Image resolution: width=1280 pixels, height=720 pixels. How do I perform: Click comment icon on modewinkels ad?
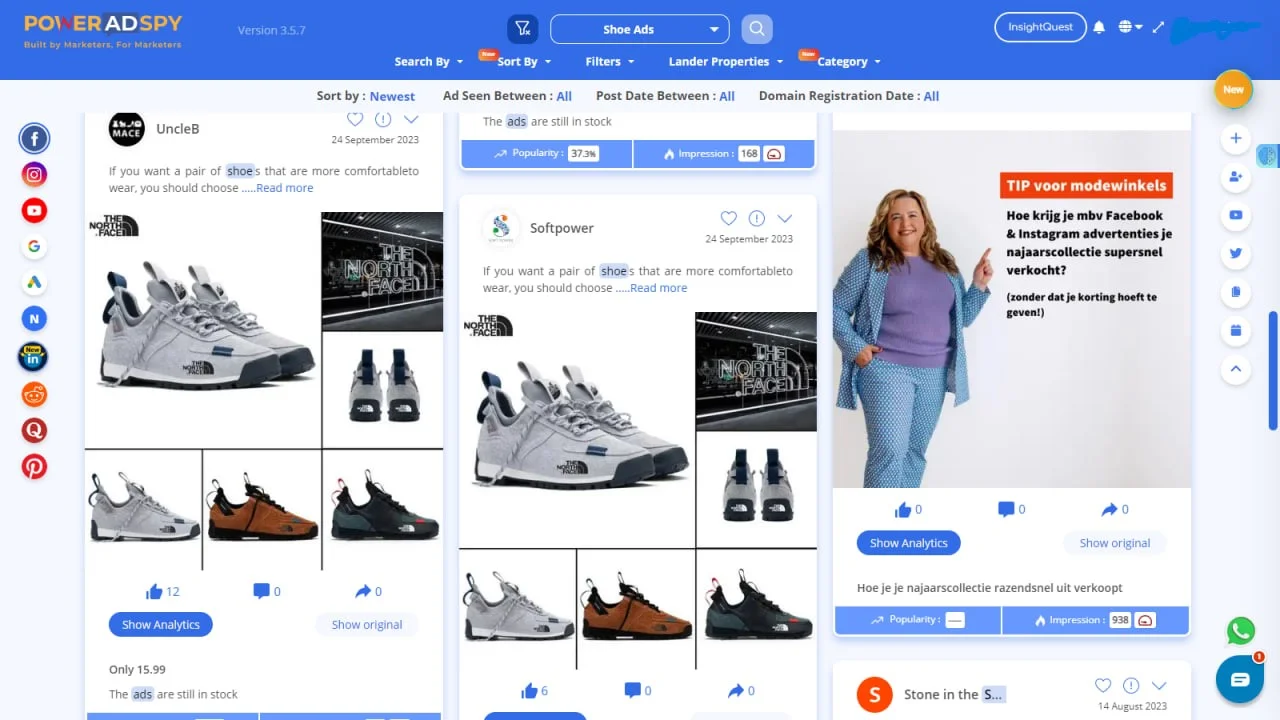click(x=1006, y=509)
